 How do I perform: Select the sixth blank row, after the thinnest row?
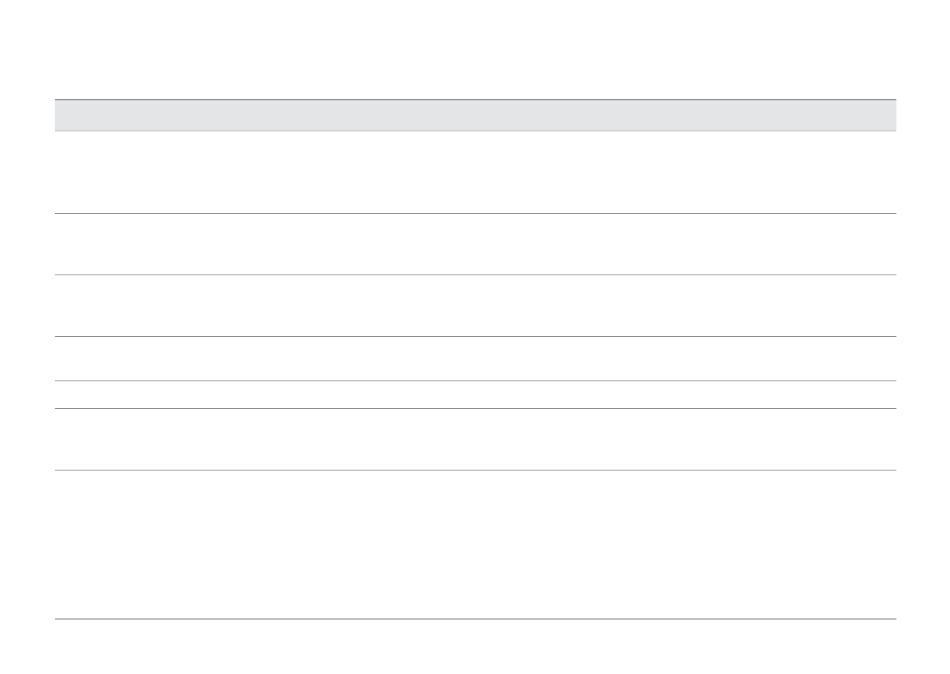475,439
